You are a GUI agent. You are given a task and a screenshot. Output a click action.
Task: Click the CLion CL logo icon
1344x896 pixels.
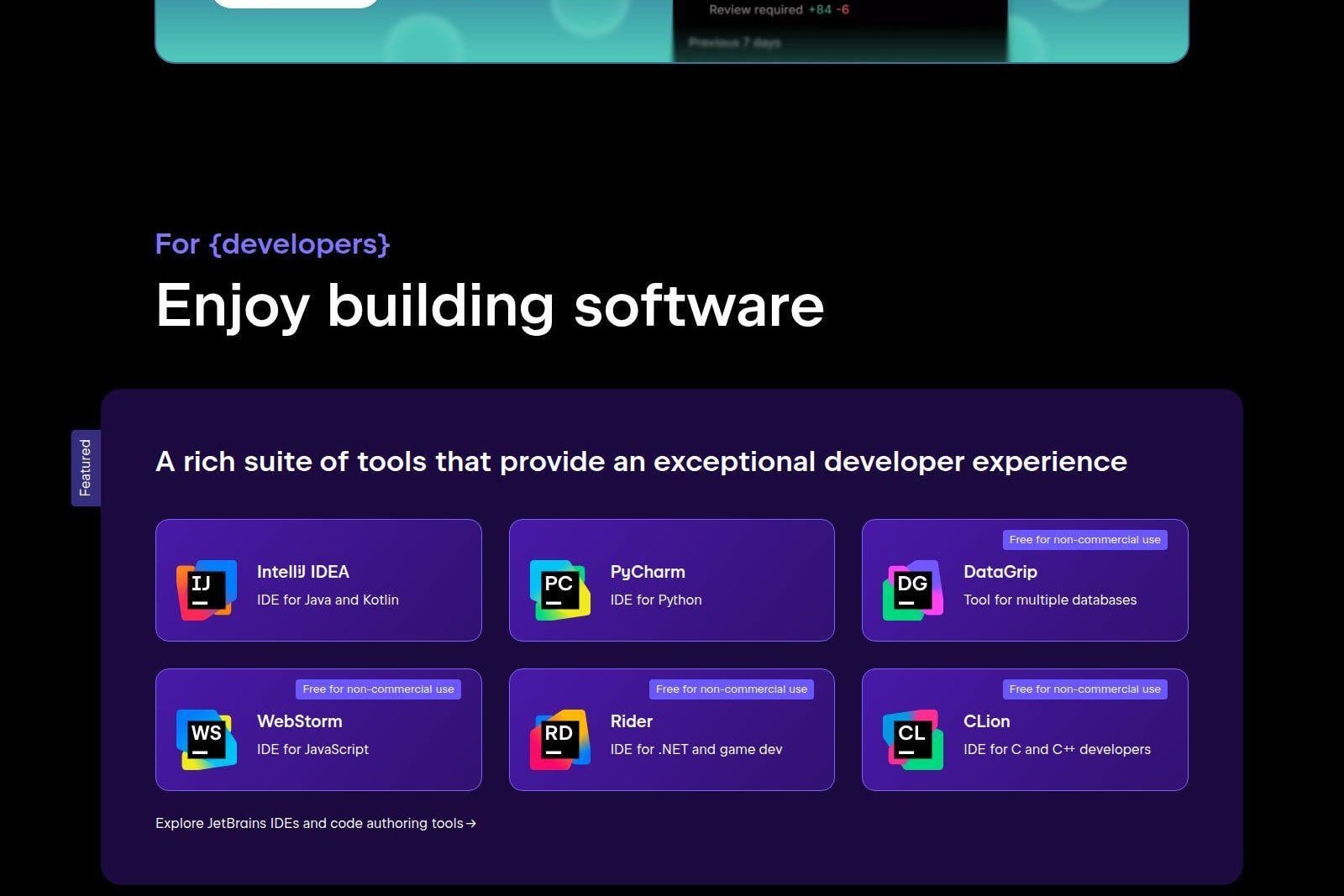pos(912,740)
